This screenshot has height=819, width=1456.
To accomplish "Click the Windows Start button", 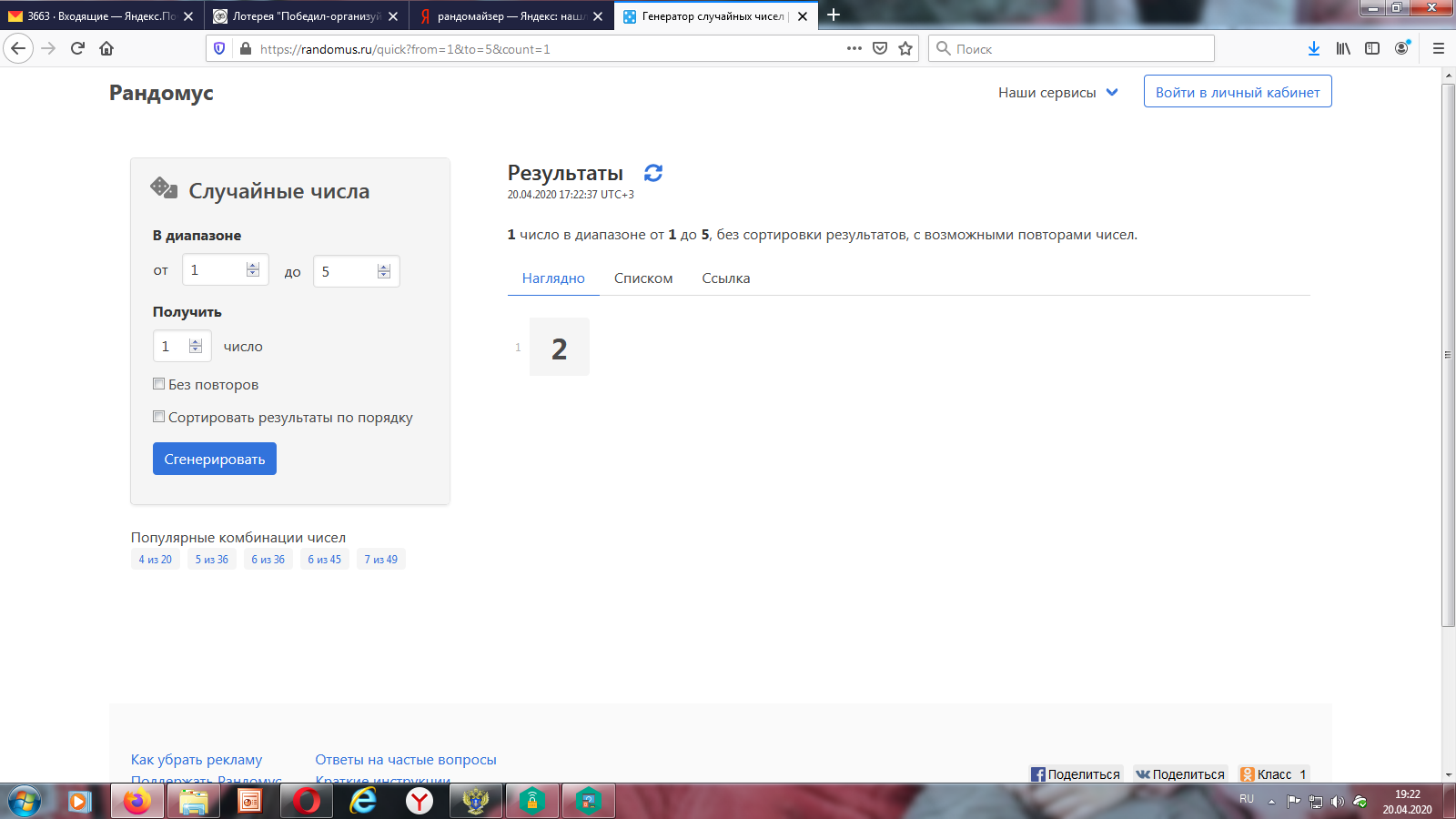I will tap(25, 802).
